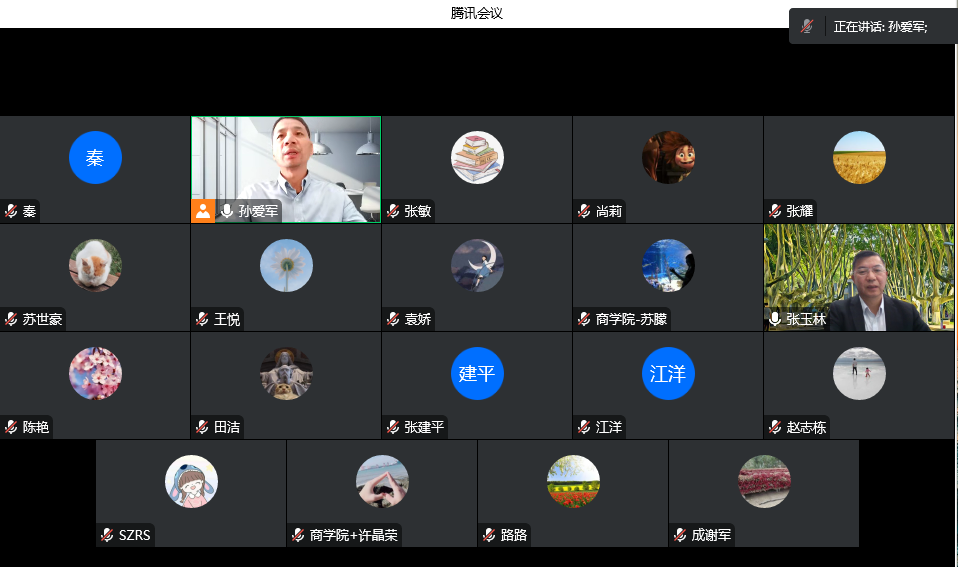Click the 正在讲话 speaking status banner
The width and height of the screenshot is (958, 567).
880,27
